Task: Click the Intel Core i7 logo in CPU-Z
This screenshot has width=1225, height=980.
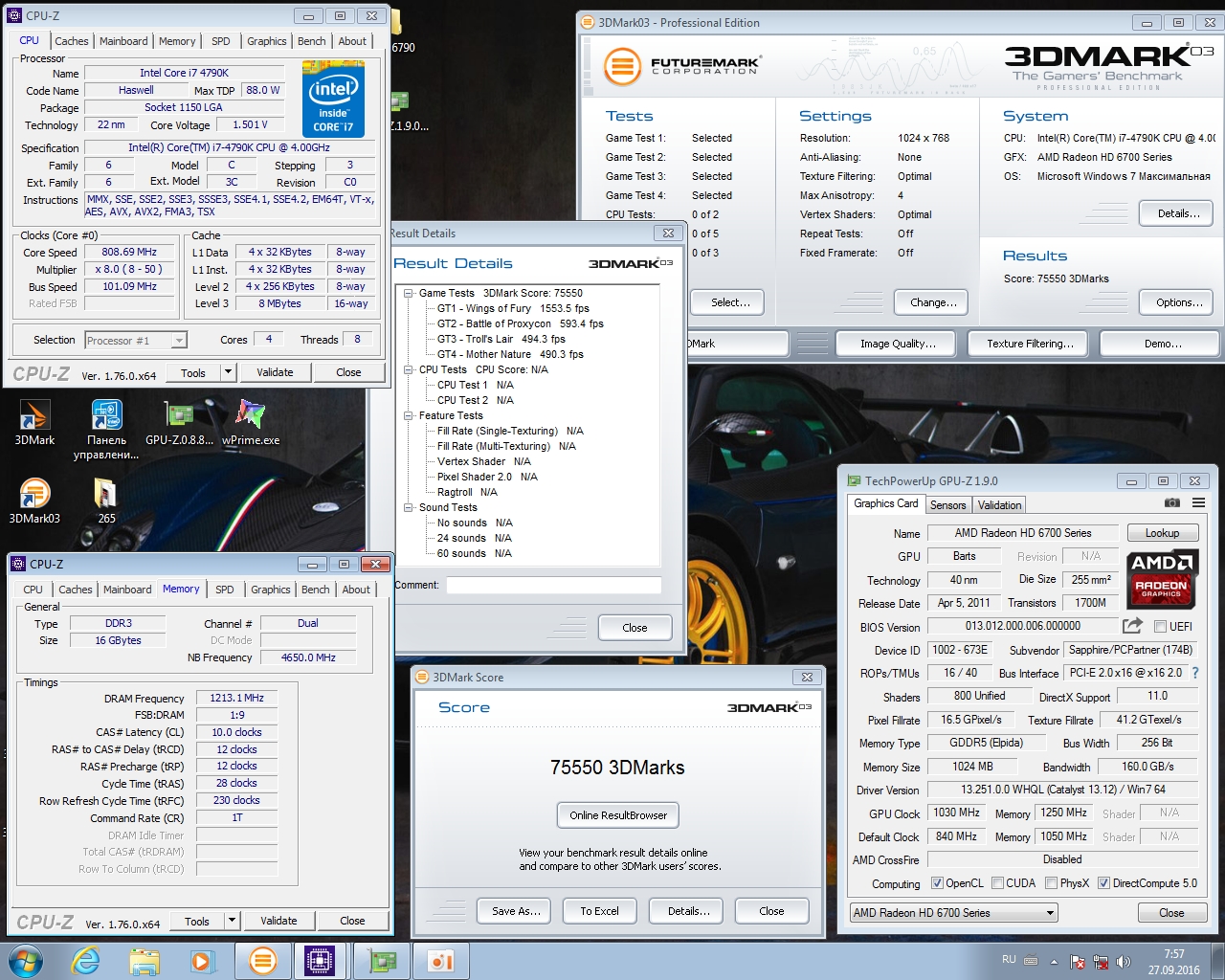Action: [333, 99]
